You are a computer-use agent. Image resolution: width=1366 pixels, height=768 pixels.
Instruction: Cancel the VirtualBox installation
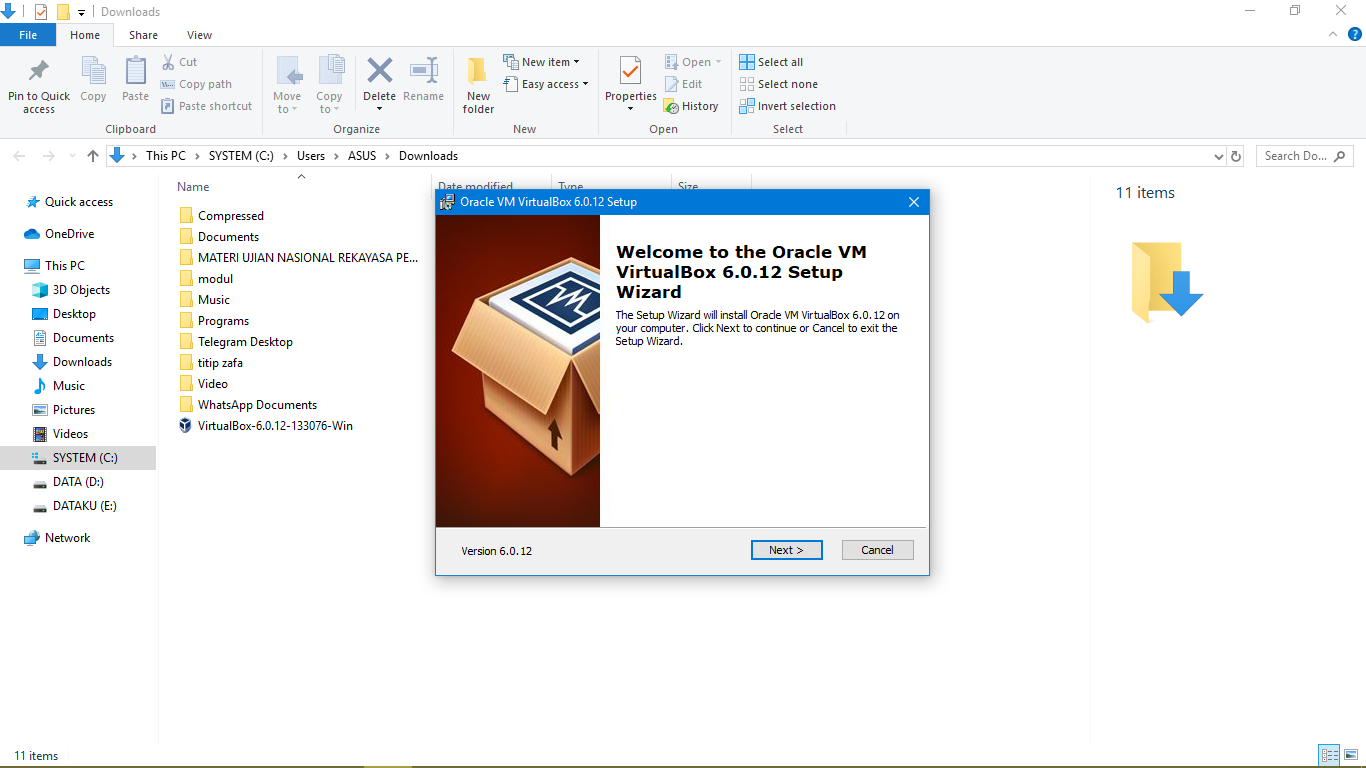click(877, 549)
